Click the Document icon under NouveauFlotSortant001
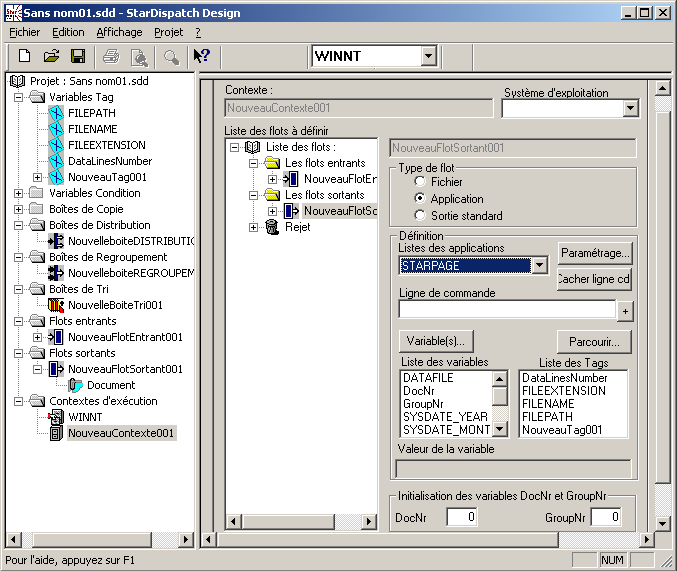 pyautogui.click(x=76, y=385)
